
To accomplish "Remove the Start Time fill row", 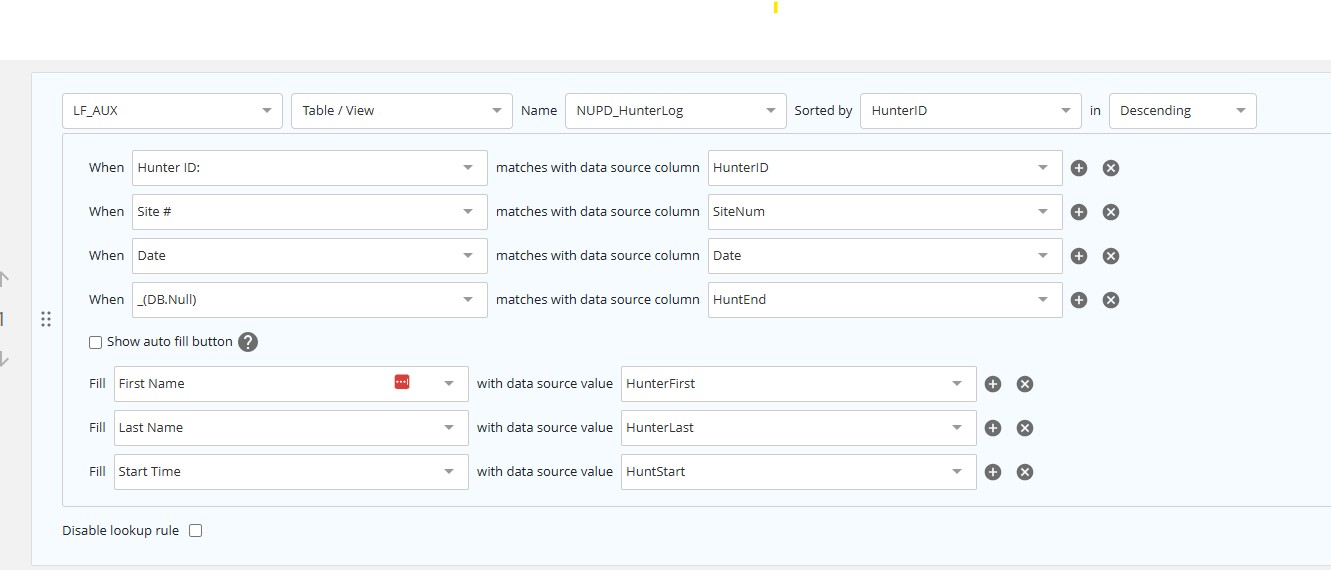I will point(1024,472).
